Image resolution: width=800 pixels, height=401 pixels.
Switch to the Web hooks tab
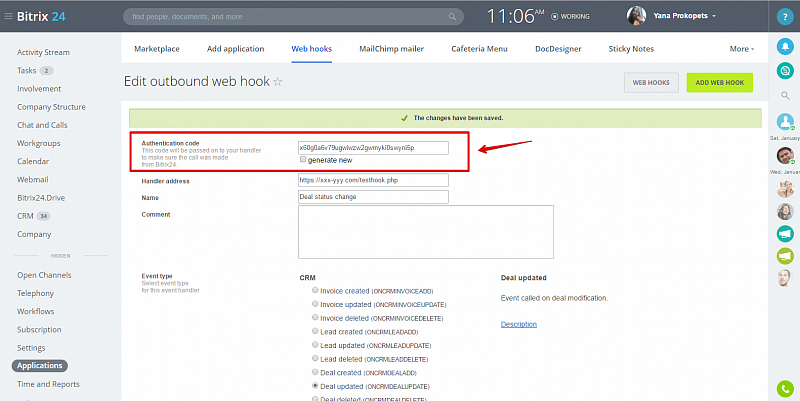tap(311, 49)
